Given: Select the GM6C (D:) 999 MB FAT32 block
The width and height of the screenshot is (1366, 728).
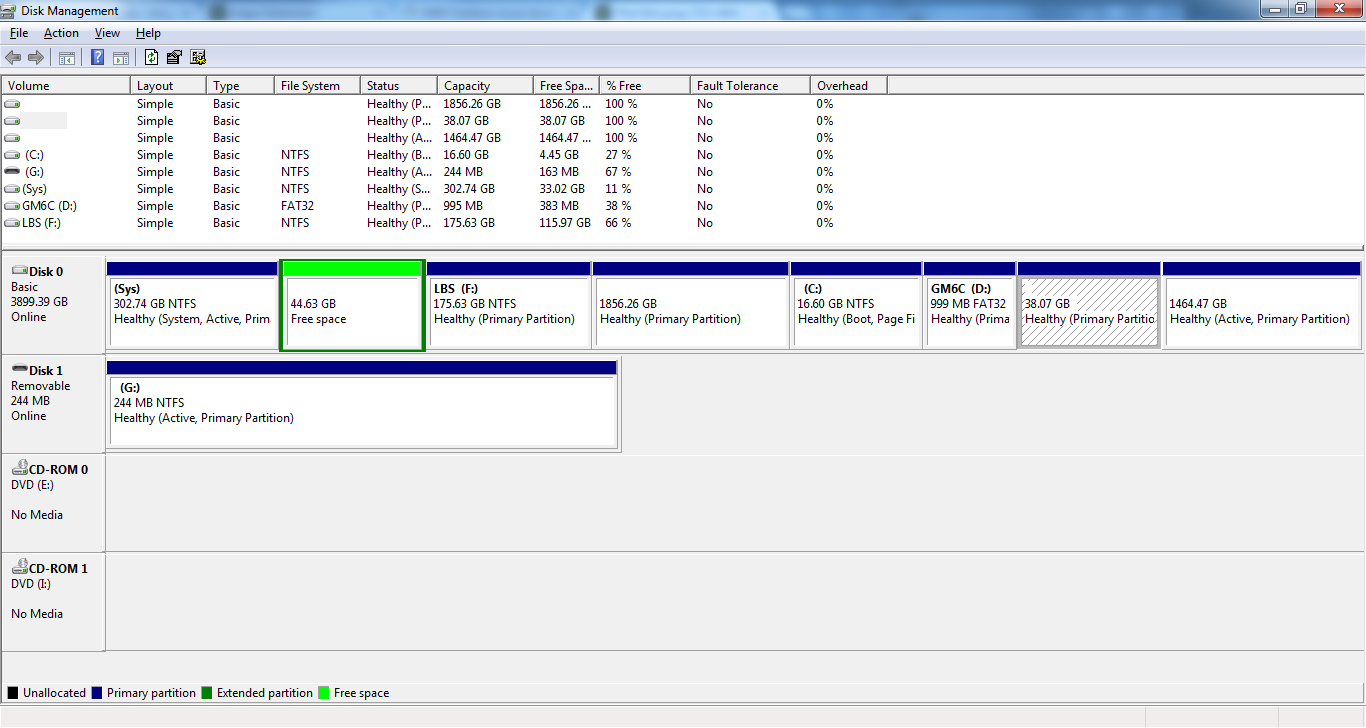Looking at the screenshot, I should point(970,305).
